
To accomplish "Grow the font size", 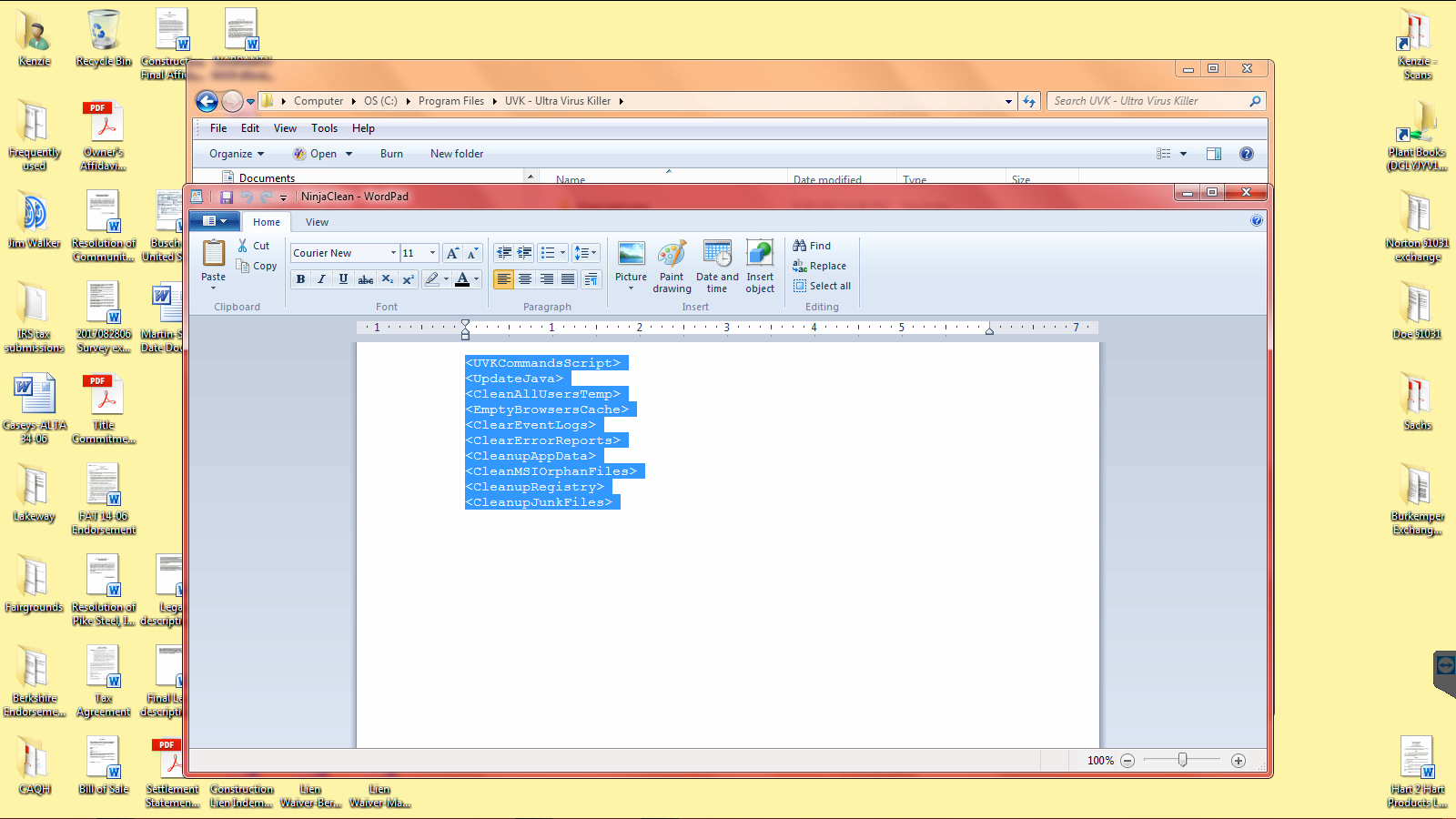I will (x=452, y=253).
